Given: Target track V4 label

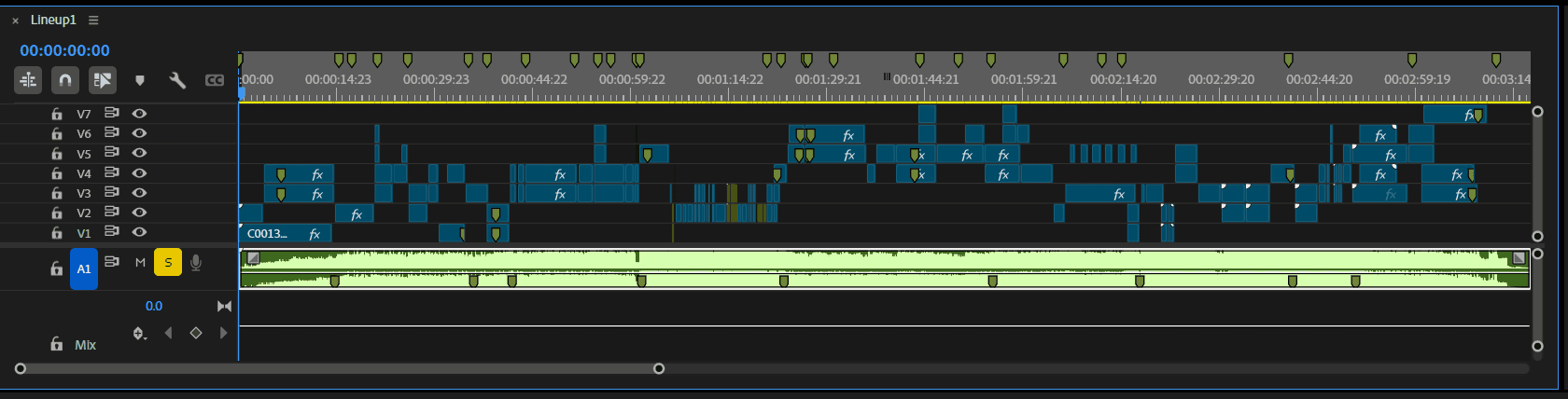Looking at the screenshot, I should [84, 173].
